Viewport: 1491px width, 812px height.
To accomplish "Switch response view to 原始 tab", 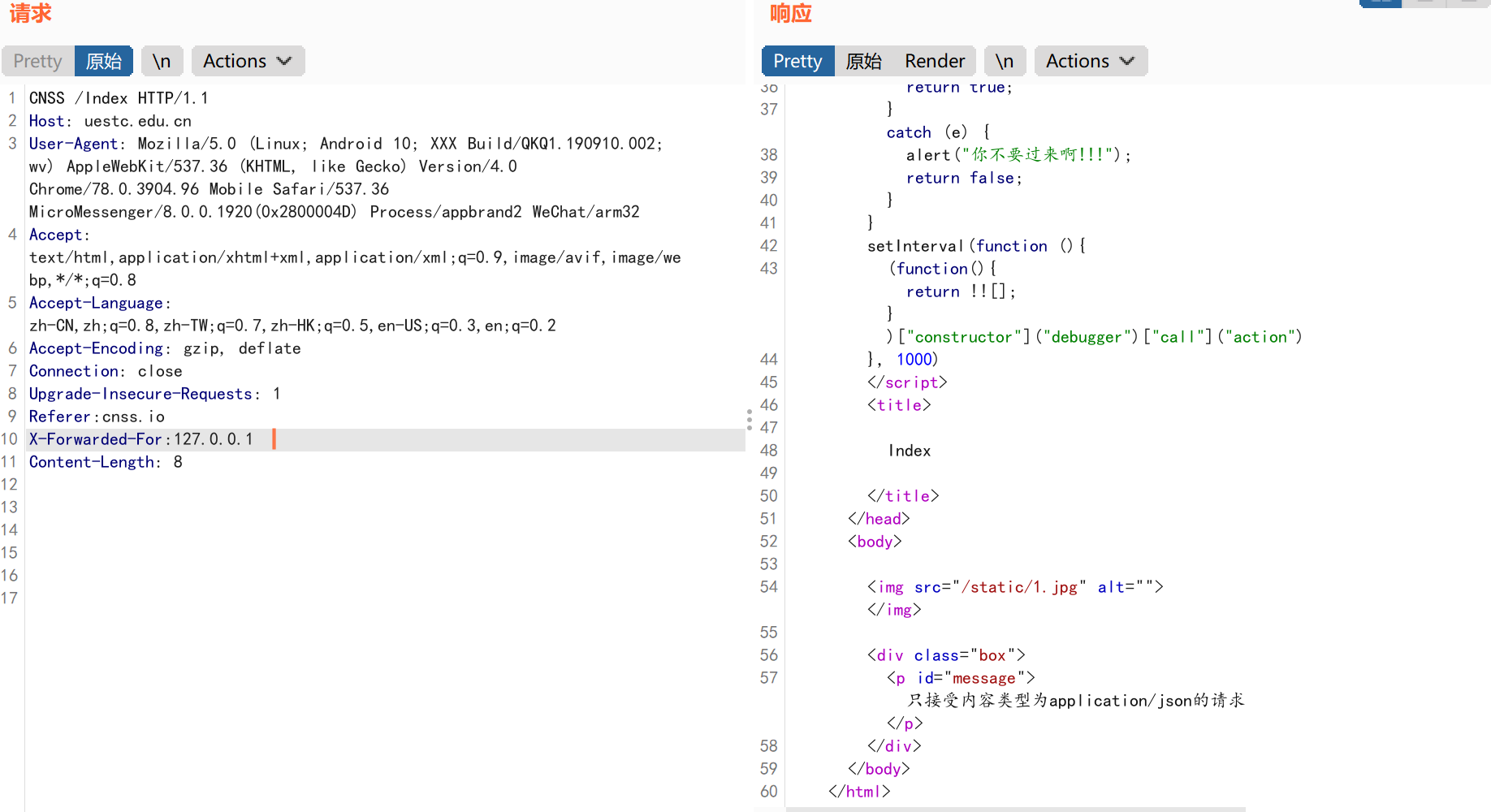I will pyautogui.click(x=864, y=61).
